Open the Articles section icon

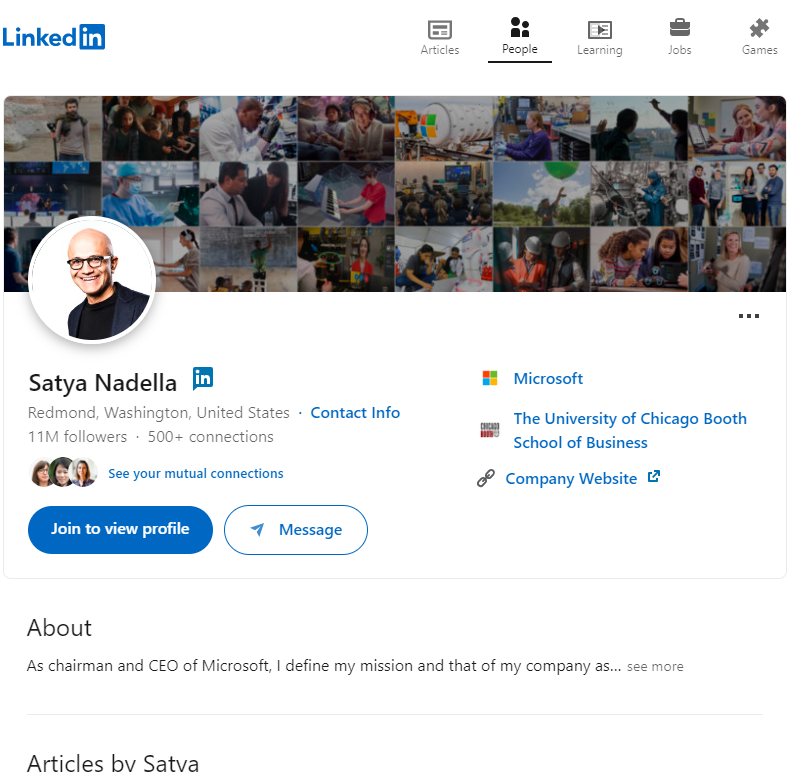pos(440,30)
